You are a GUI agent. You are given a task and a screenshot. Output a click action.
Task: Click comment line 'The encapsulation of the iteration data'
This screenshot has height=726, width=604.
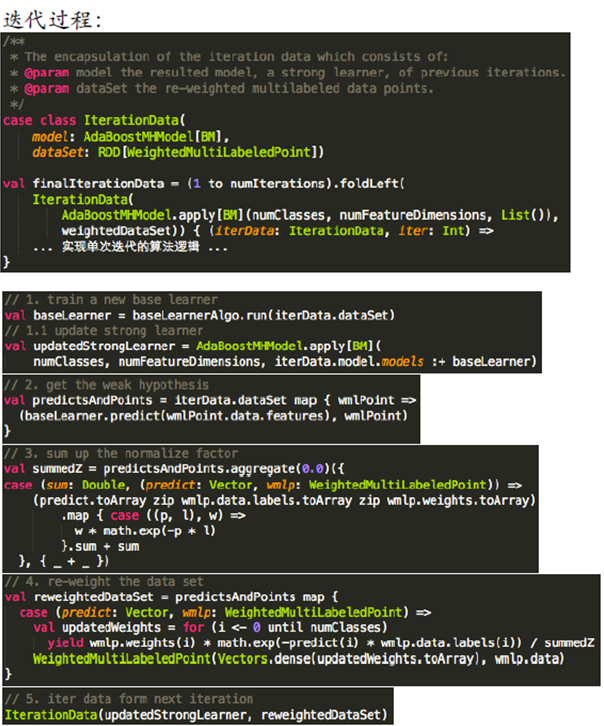coord(168,57)
